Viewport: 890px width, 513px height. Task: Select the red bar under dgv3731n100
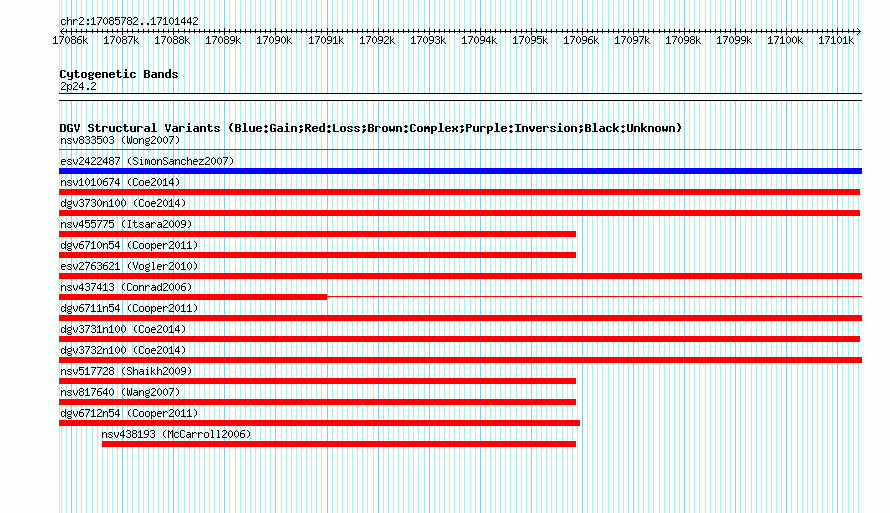459,339
